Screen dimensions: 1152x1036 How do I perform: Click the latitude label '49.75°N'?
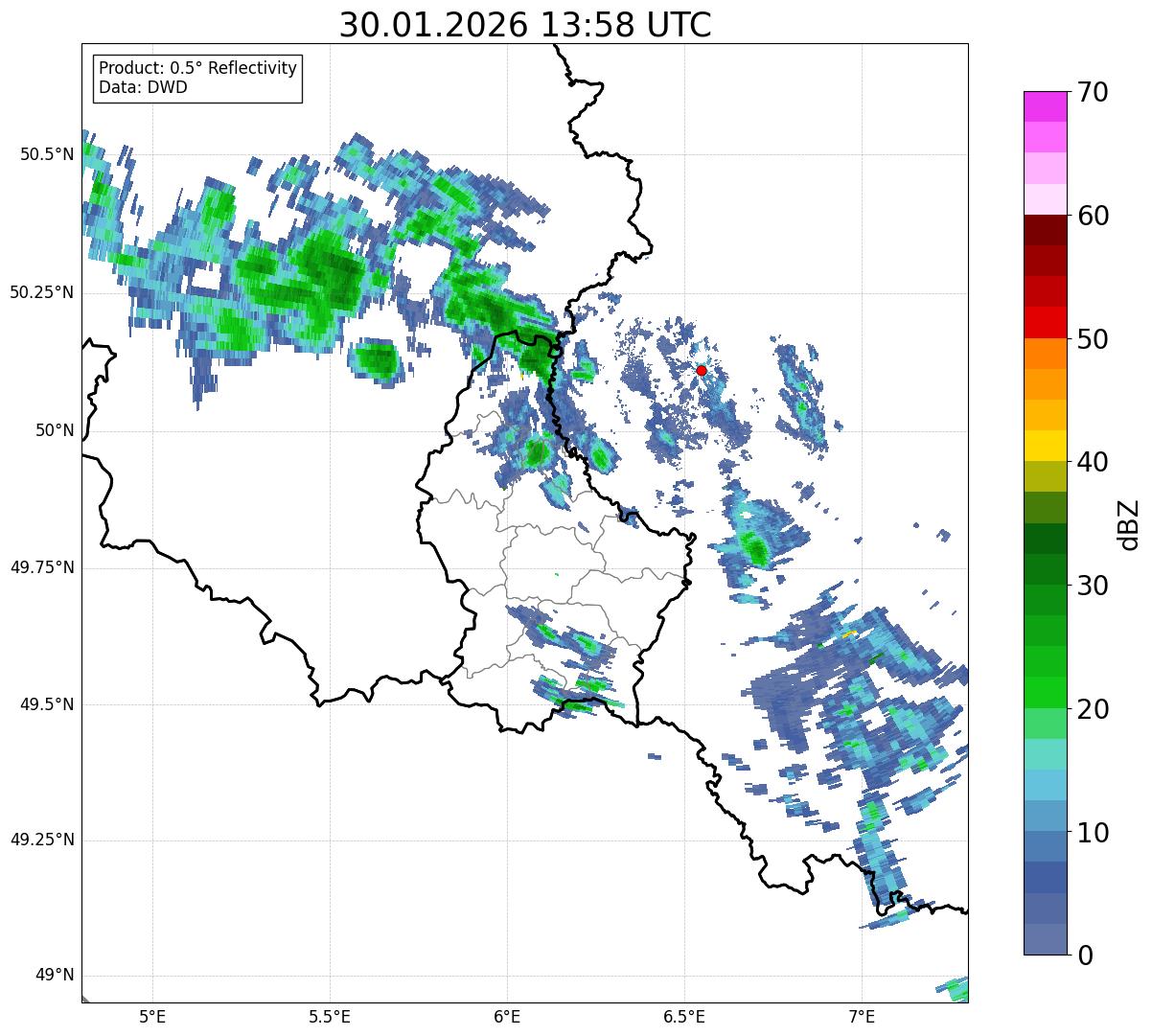pyautogui.click(x=42, y=567)
